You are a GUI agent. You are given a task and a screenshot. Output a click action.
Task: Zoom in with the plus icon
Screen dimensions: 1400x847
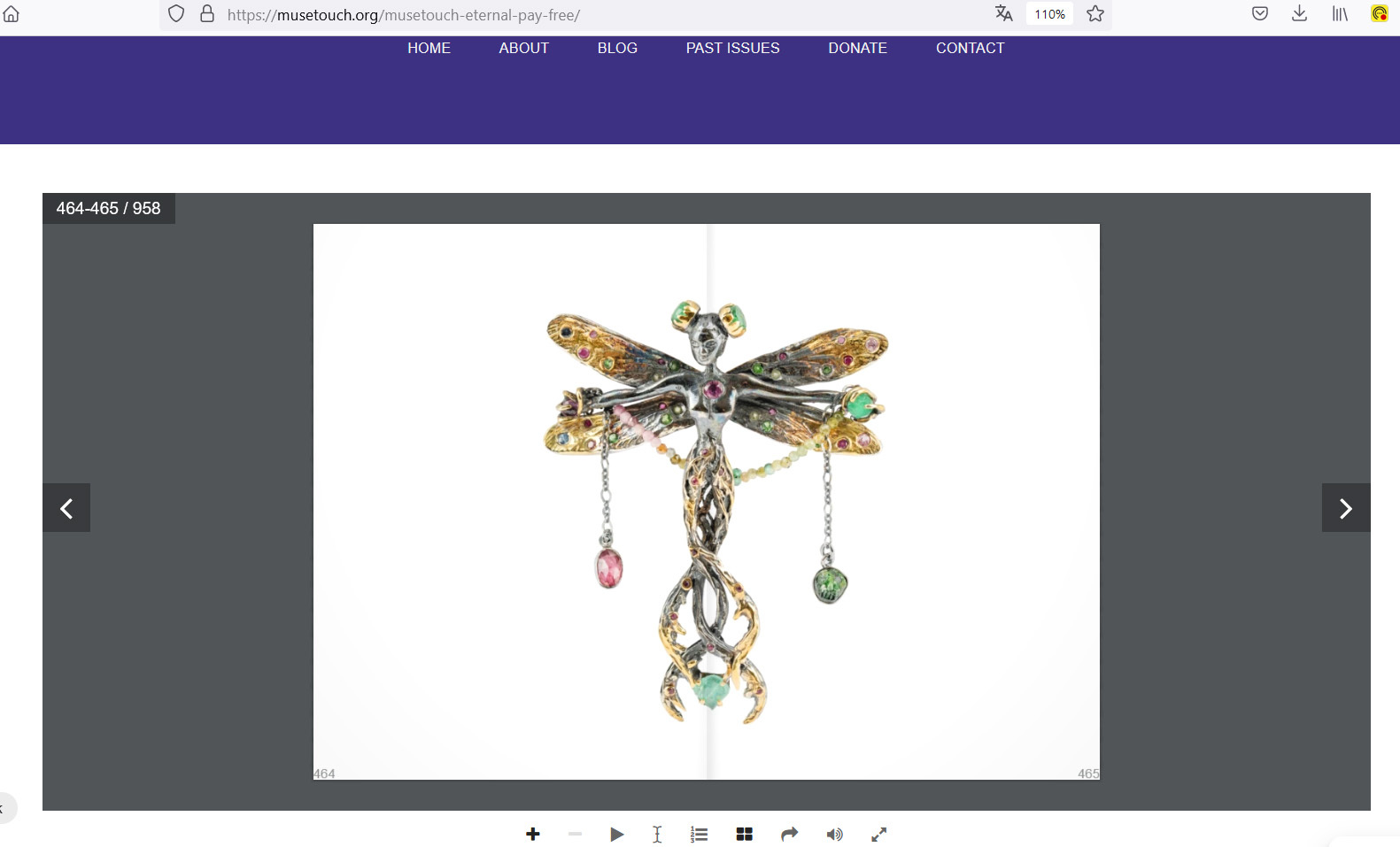[532, 834]
